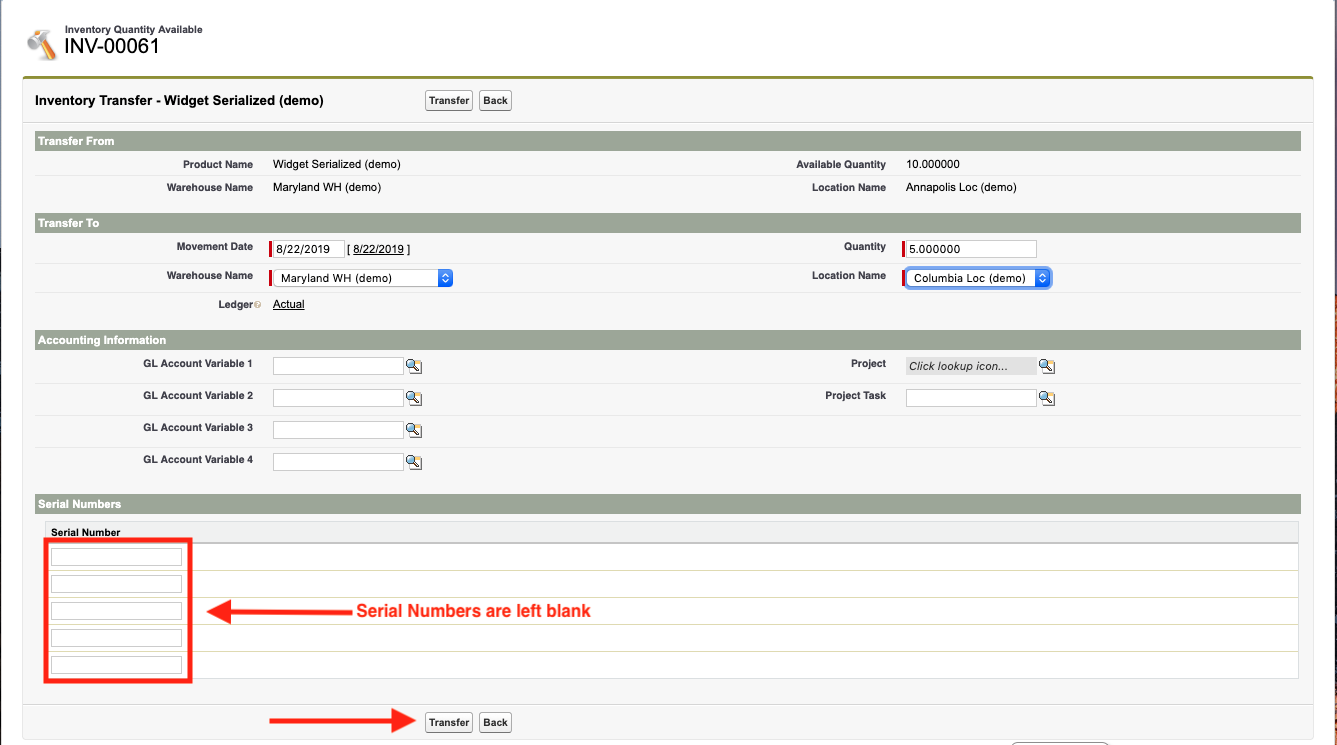Screen dimensions: 1337x745
Task: Open lookup for GL Account Variable 3
Action: 414,432
